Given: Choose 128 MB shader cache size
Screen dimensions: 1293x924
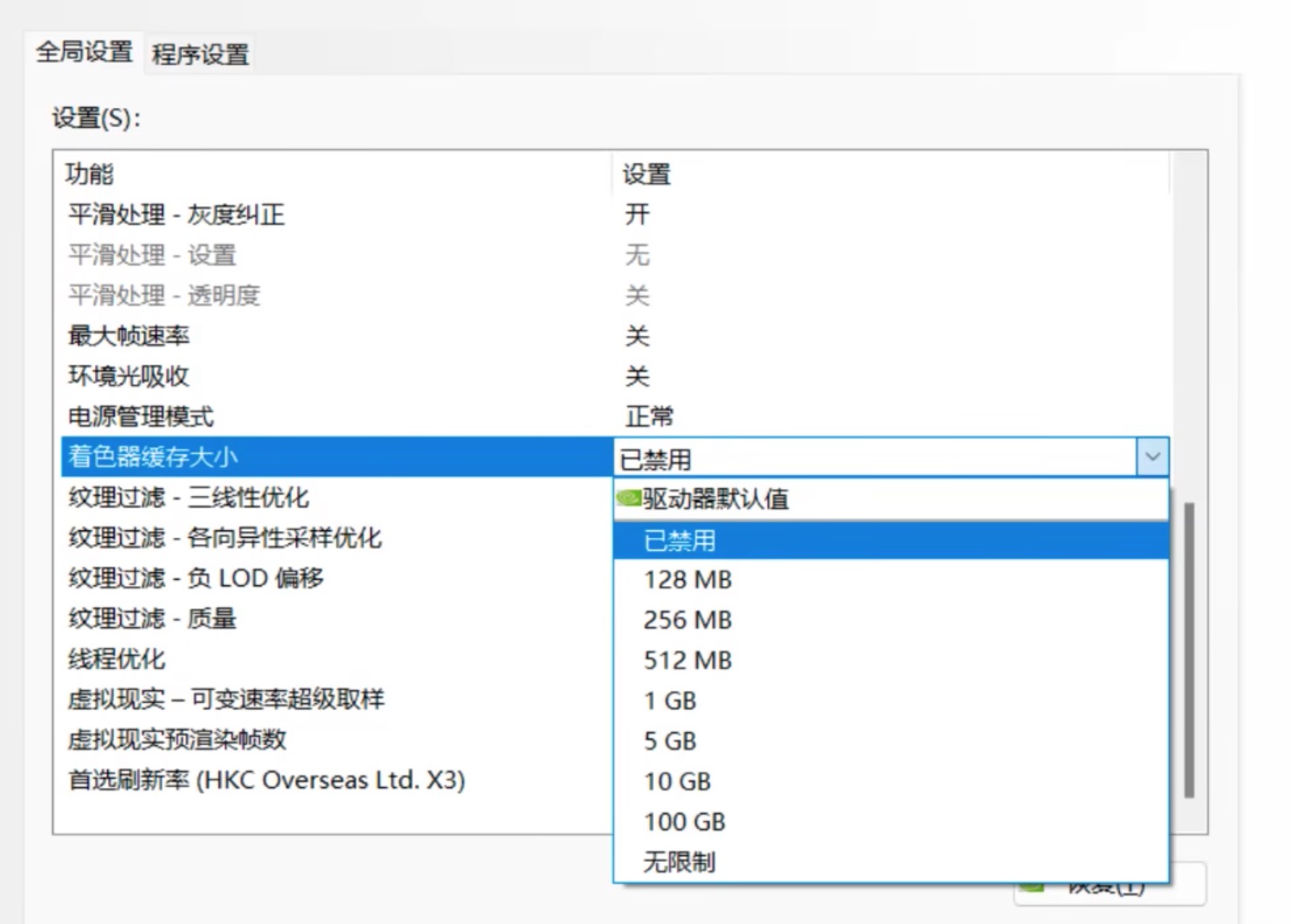Looking at the screenshot, I should click(x=891, y=580).
